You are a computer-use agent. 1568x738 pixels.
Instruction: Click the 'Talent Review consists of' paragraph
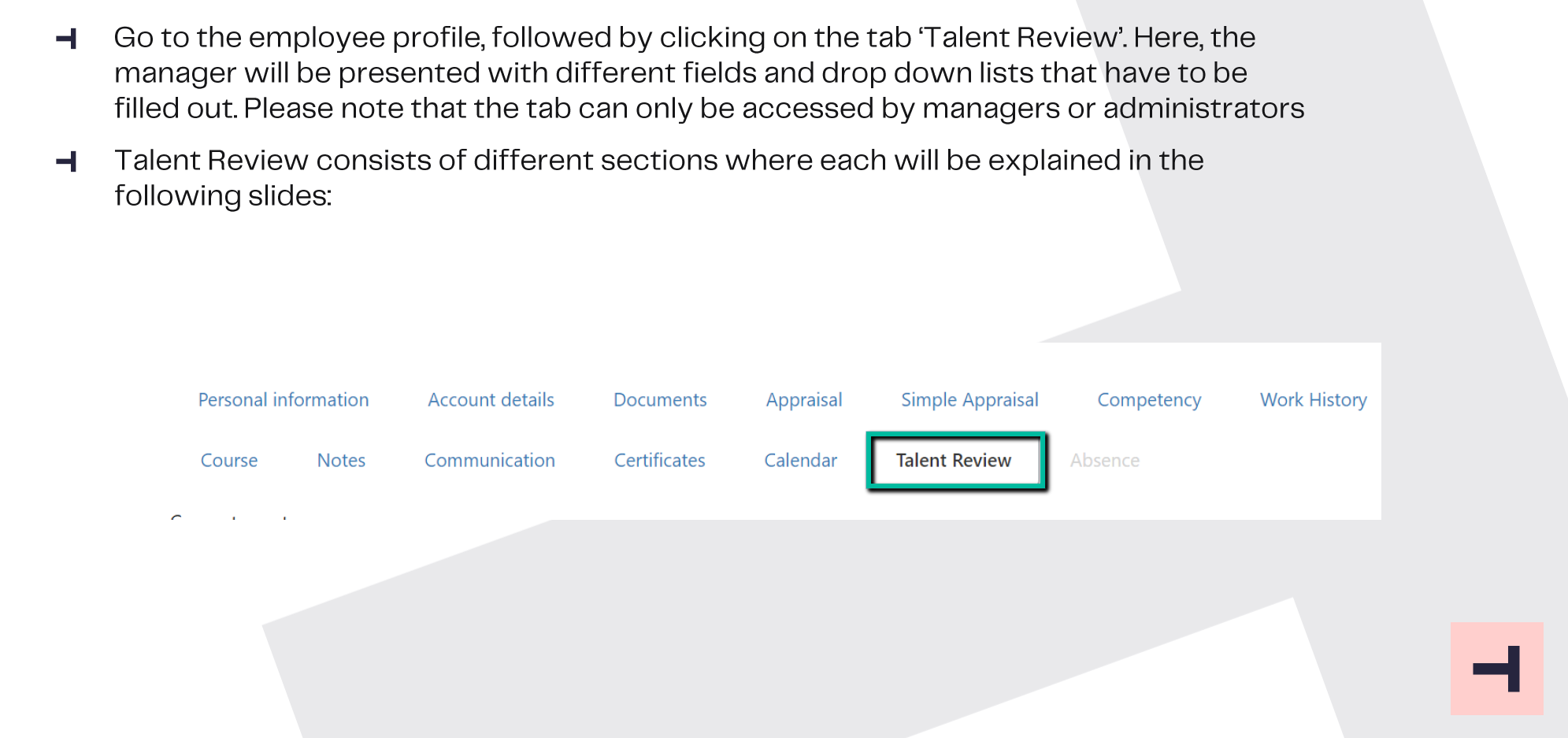pos(658,178)
